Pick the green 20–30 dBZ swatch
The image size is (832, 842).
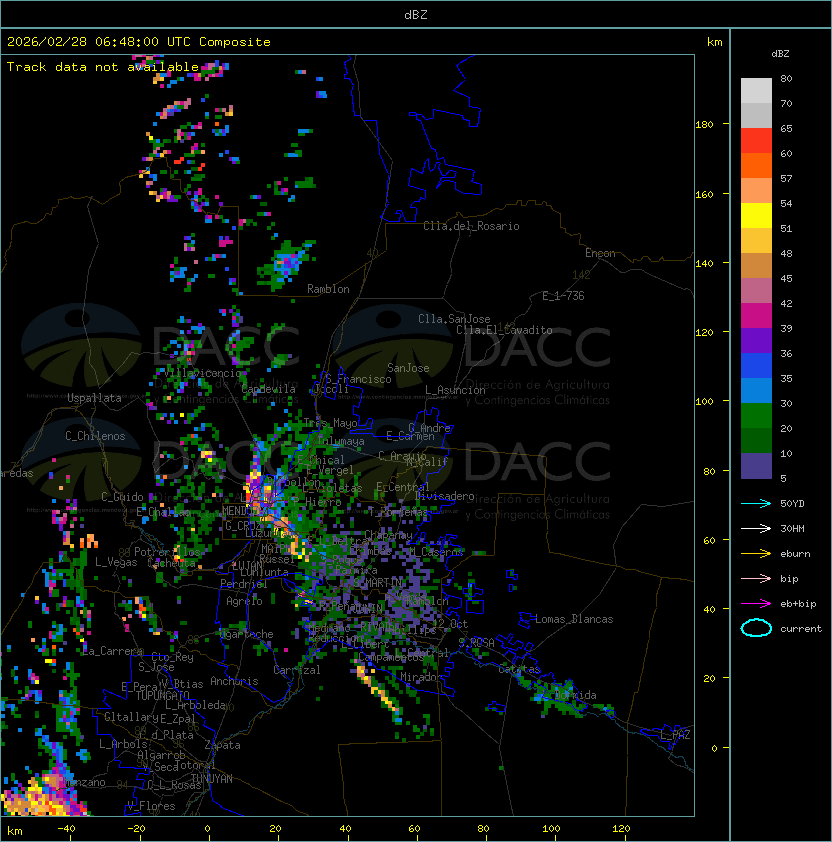[x=756, y=416]
